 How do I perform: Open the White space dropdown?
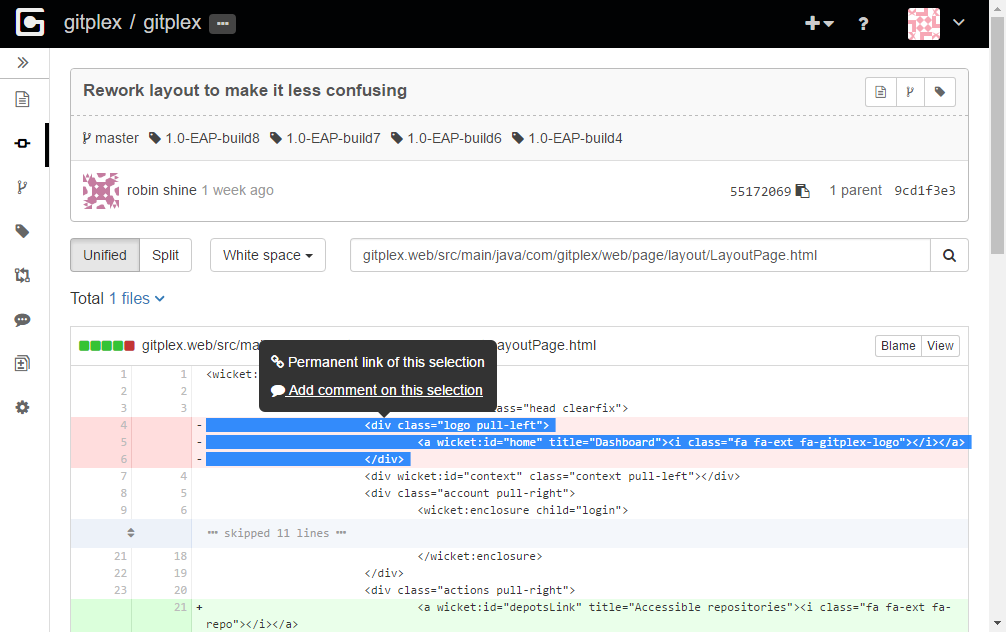(268, 255)
